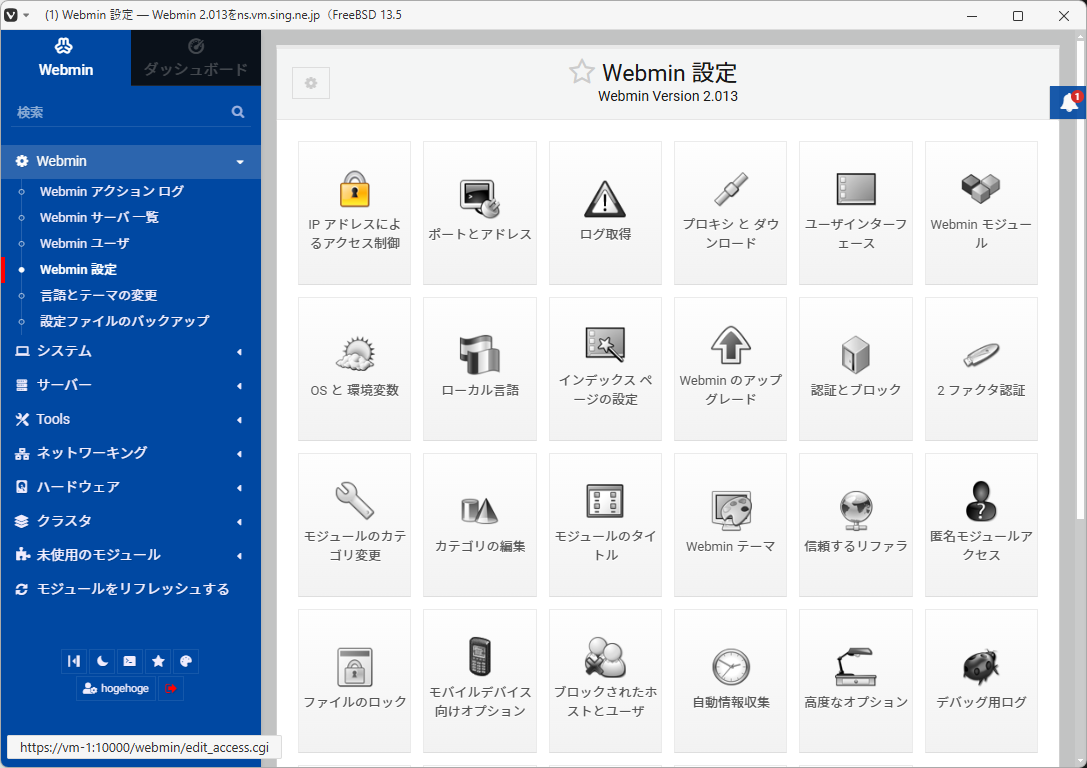Open command shell terminal button

(130, 661)
